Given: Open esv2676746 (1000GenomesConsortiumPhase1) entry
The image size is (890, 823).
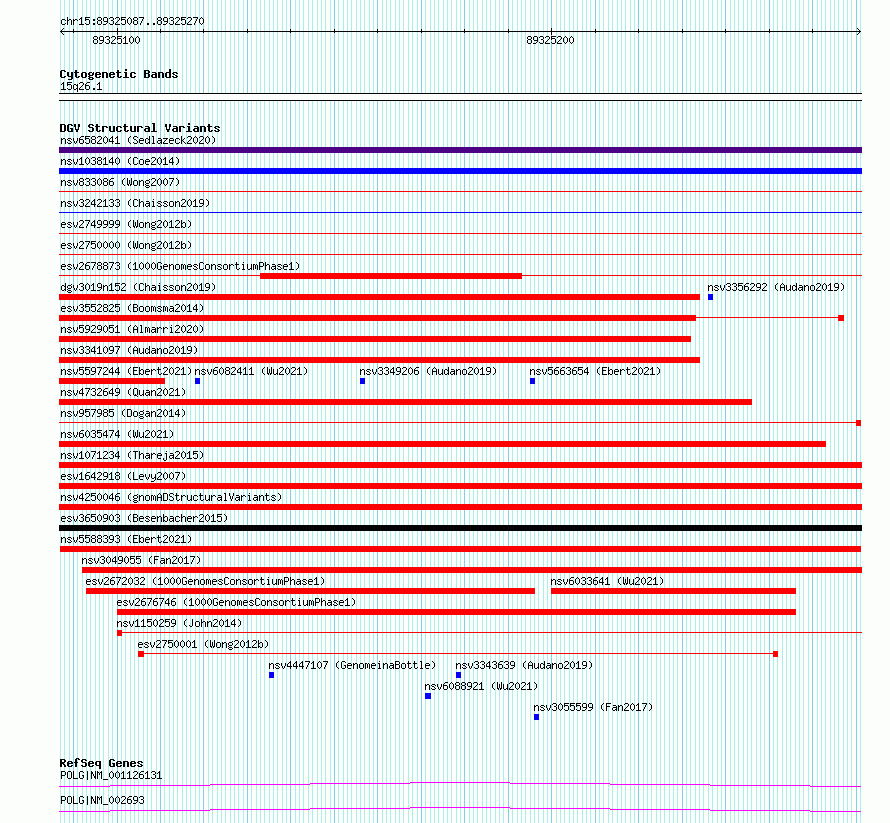Looking at the screenshot, I should coord(236,602).
